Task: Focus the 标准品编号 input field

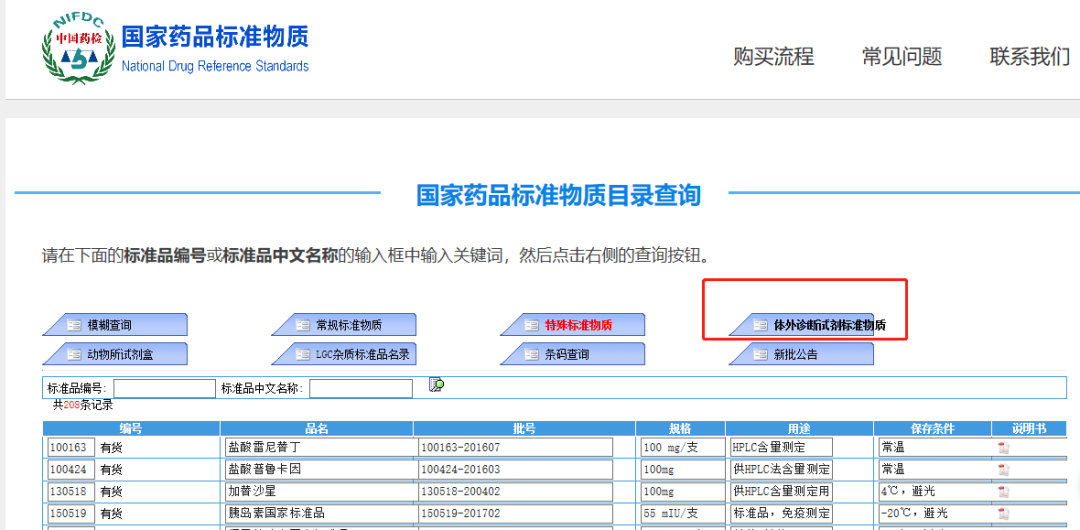Action: click(x=164, y=388)
